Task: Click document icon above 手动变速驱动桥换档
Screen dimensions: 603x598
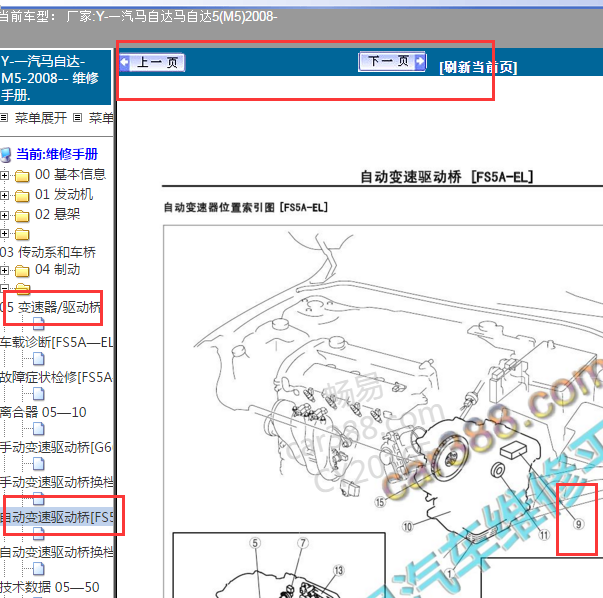Action: pos(38,464)
